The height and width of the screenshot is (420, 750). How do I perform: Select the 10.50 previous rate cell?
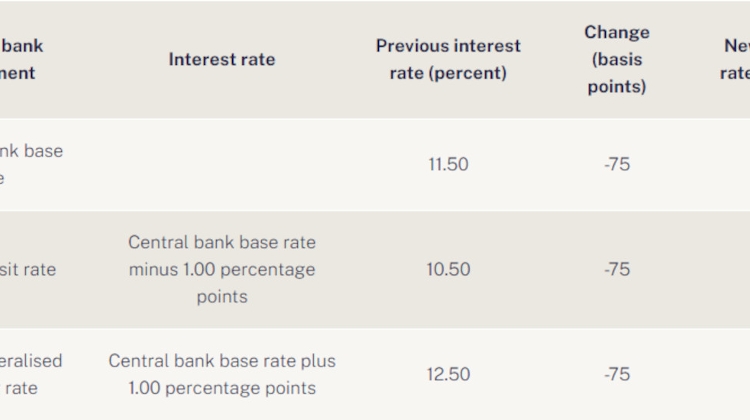[x=448, y=269]
